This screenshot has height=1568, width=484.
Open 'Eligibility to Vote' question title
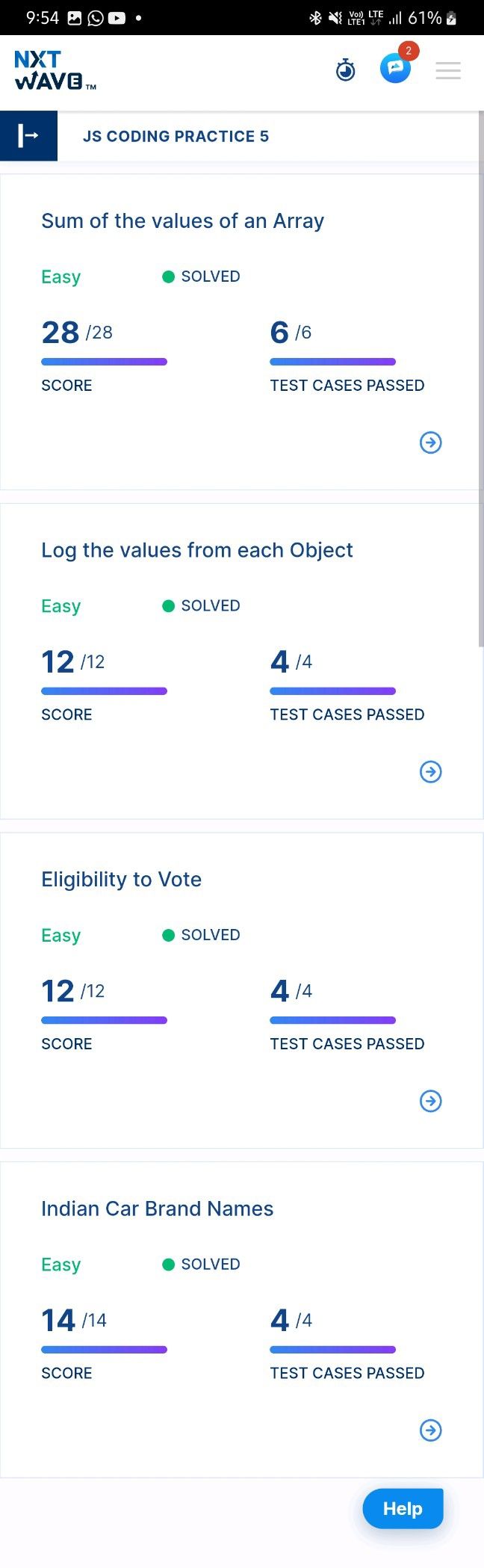(x=121, y=880)
